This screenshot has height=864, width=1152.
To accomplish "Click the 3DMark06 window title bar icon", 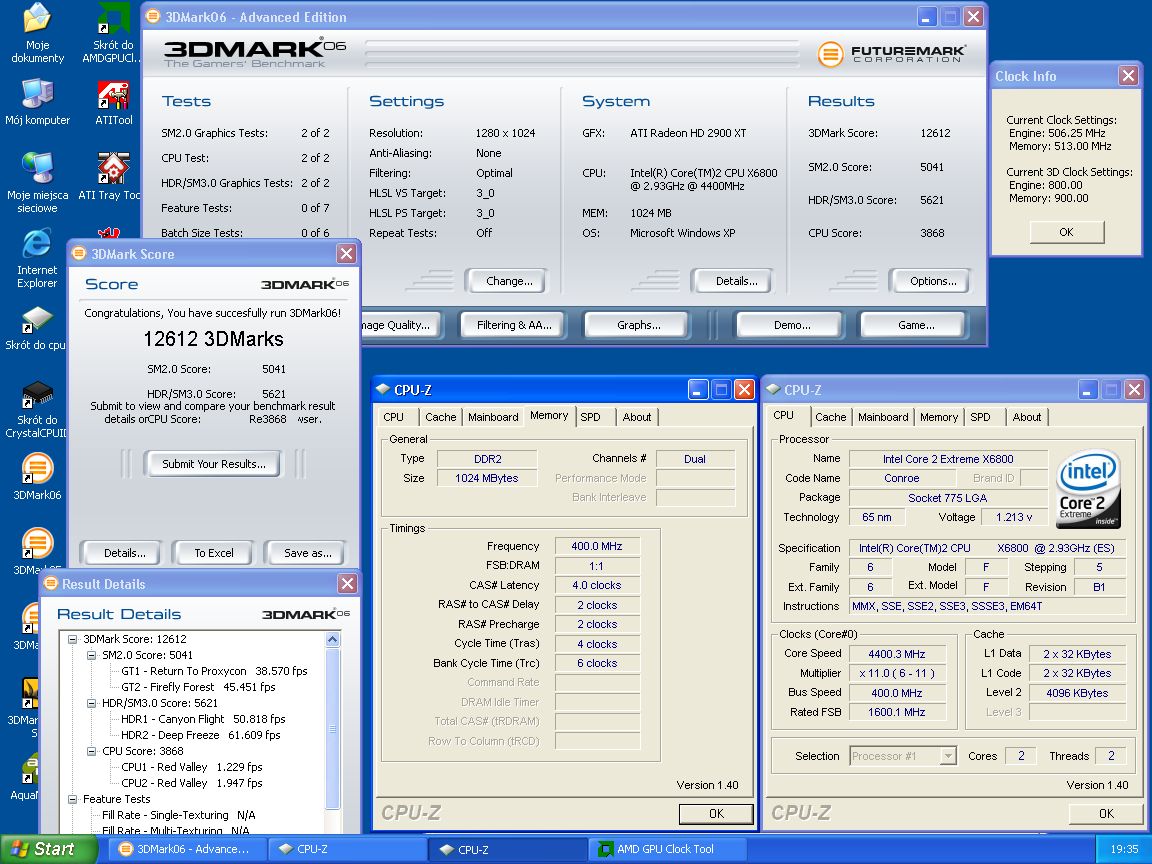I will tap(153, 16).
